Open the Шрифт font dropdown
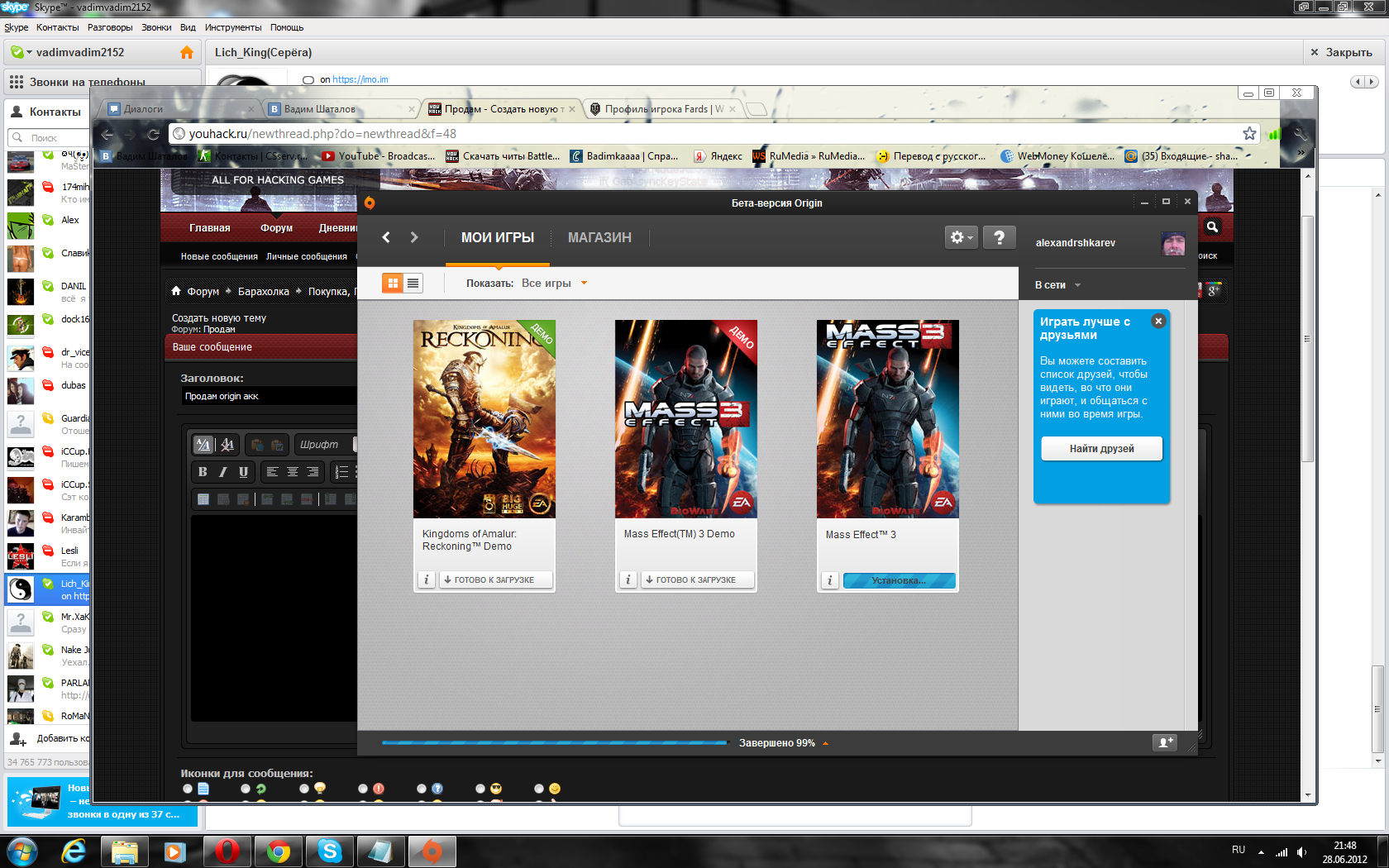This screenshot has height=868, width=1389. click(x=325, y=445)
